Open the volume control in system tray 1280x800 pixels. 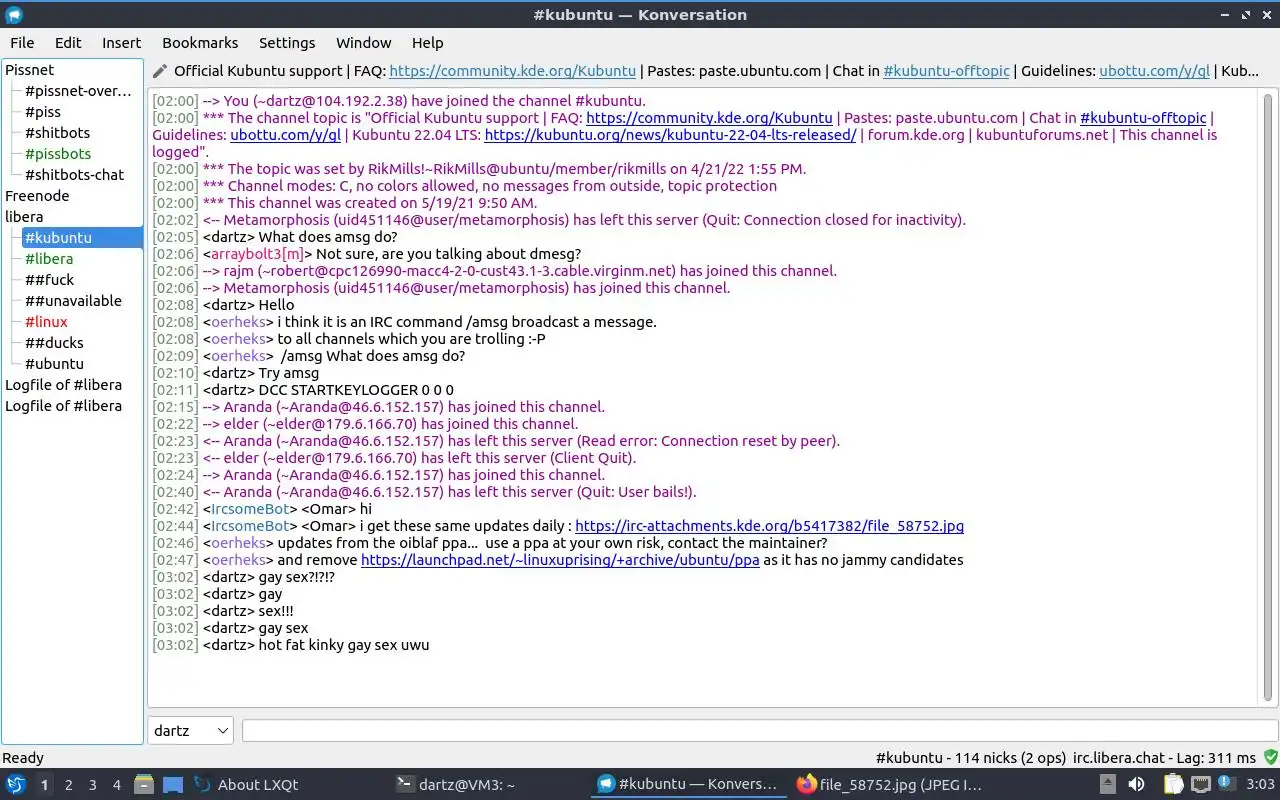click(1136, 785)
